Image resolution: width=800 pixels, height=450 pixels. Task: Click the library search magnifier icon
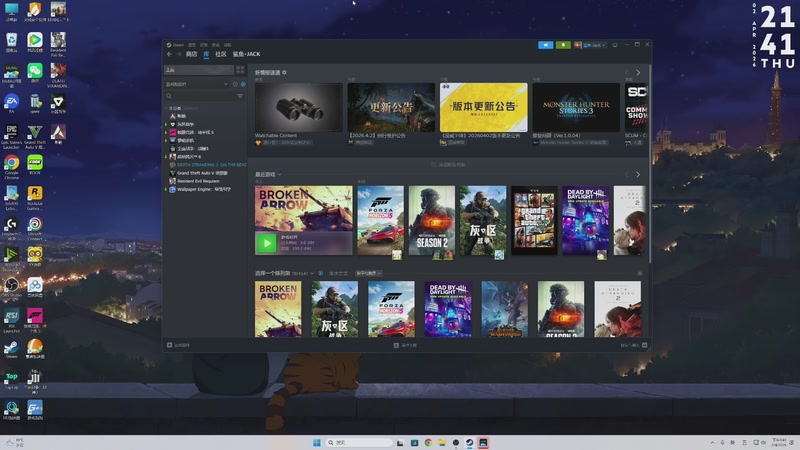(169, 96)
